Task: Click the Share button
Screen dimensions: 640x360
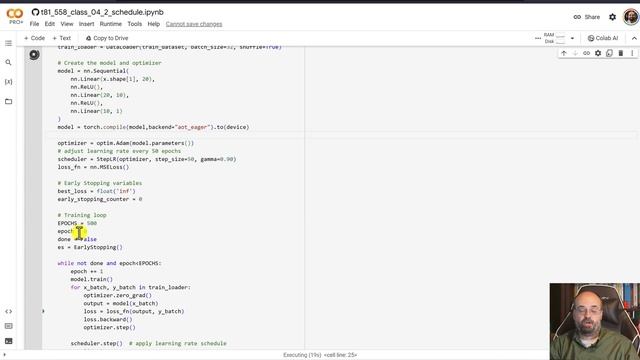Action: pos(587,17)
